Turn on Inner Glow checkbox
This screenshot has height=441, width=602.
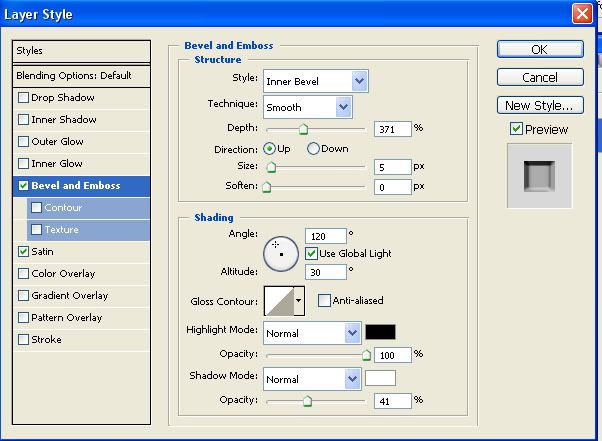[23, 164]
